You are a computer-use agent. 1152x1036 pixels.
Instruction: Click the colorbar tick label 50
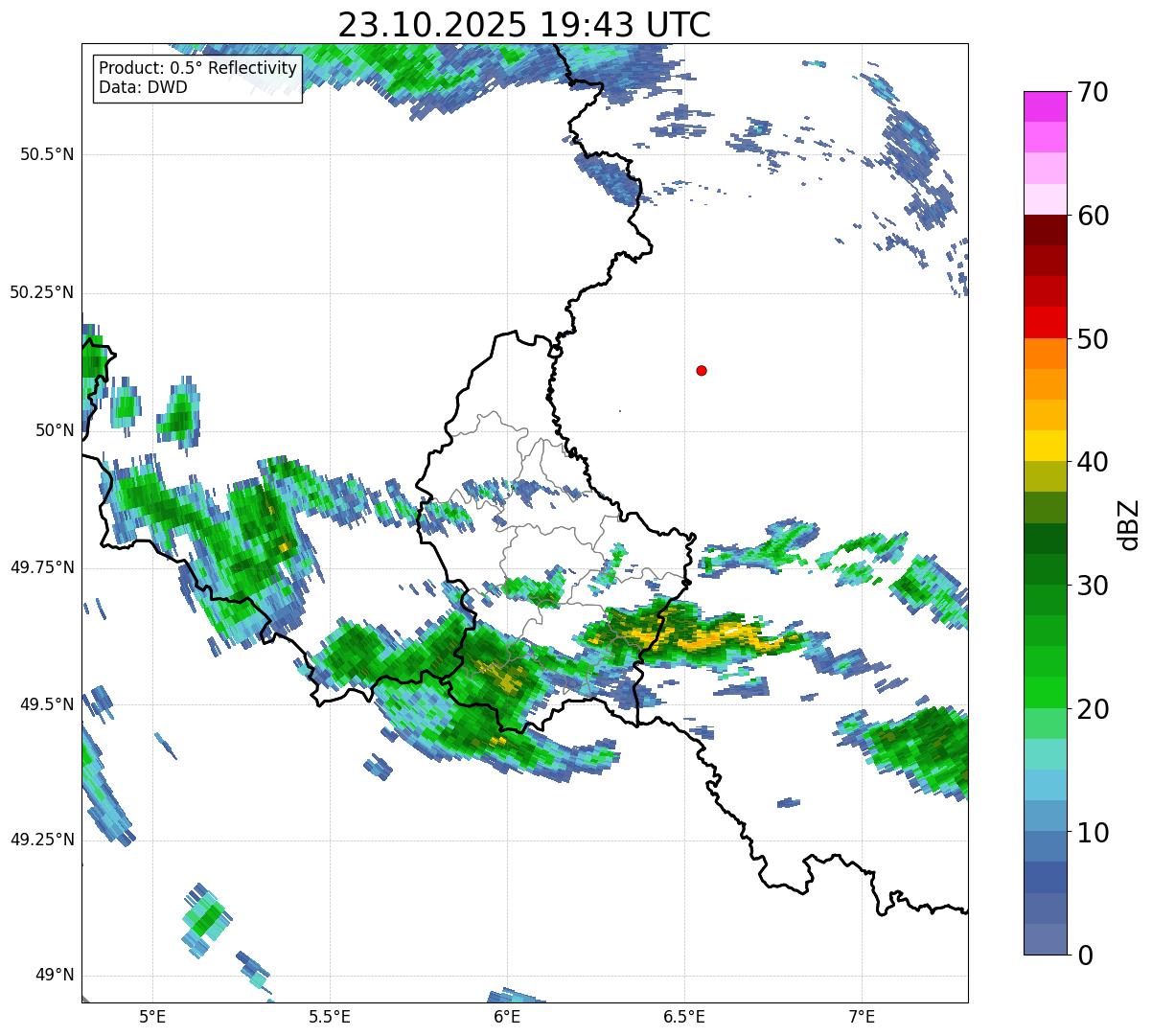1094,339
